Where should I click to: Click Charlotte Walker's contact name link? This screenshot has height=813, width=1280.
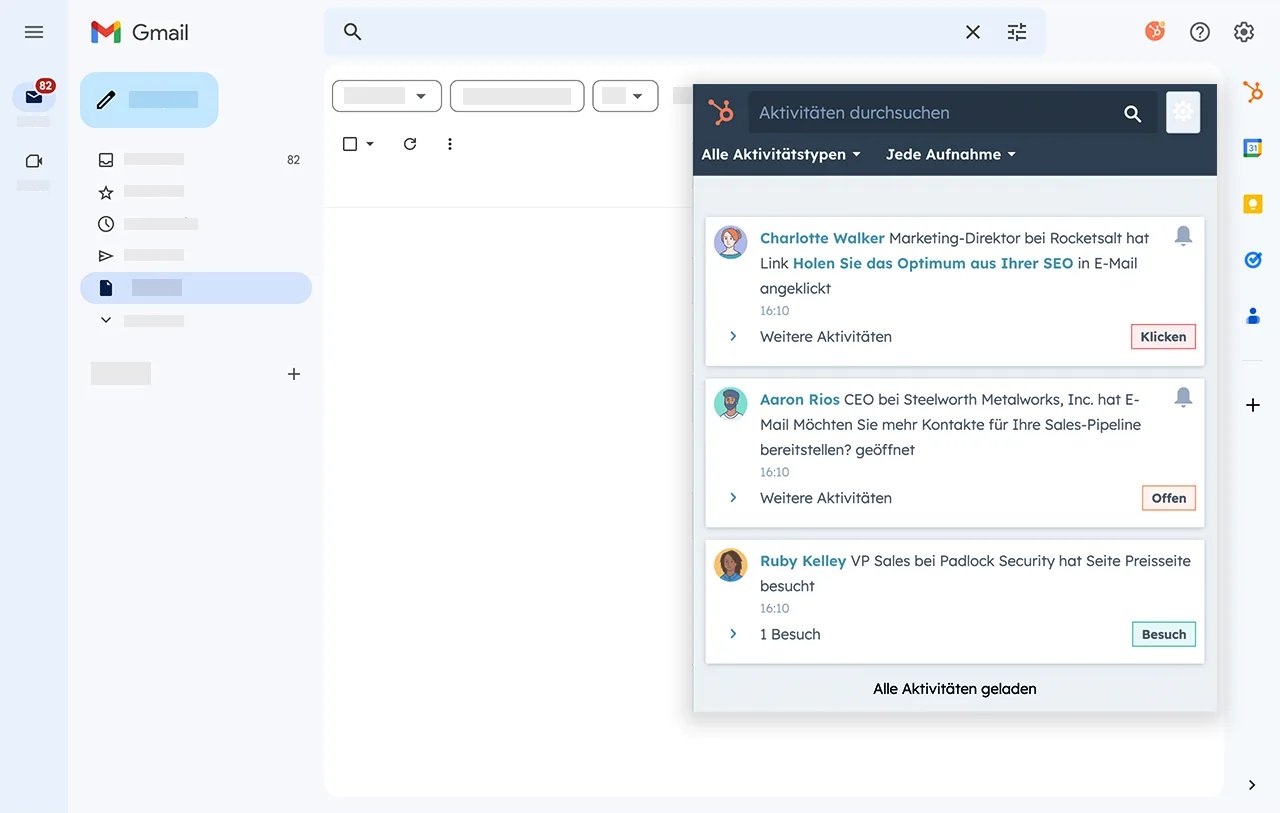820,237
